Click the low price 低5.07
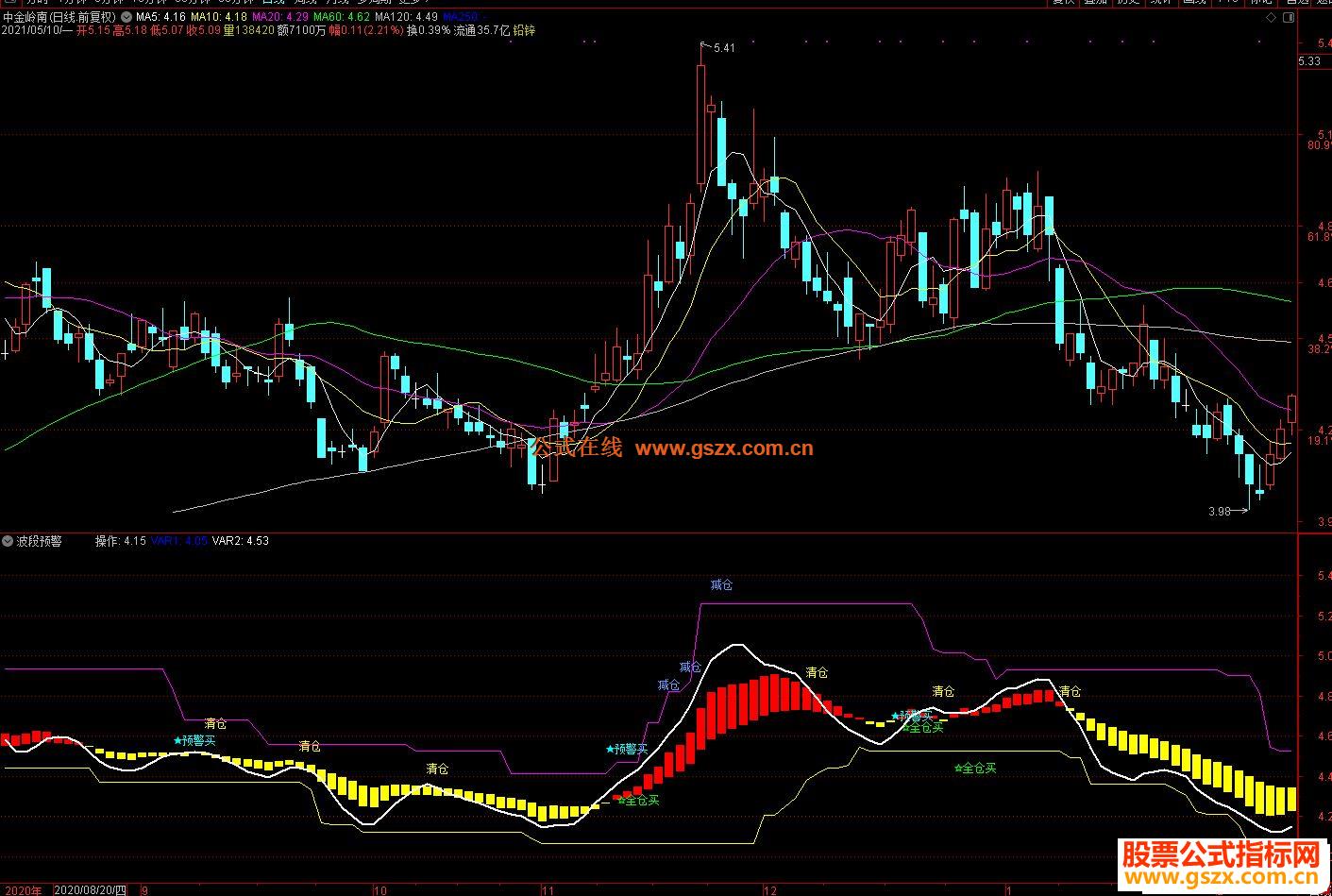 [x=167, y=30]
